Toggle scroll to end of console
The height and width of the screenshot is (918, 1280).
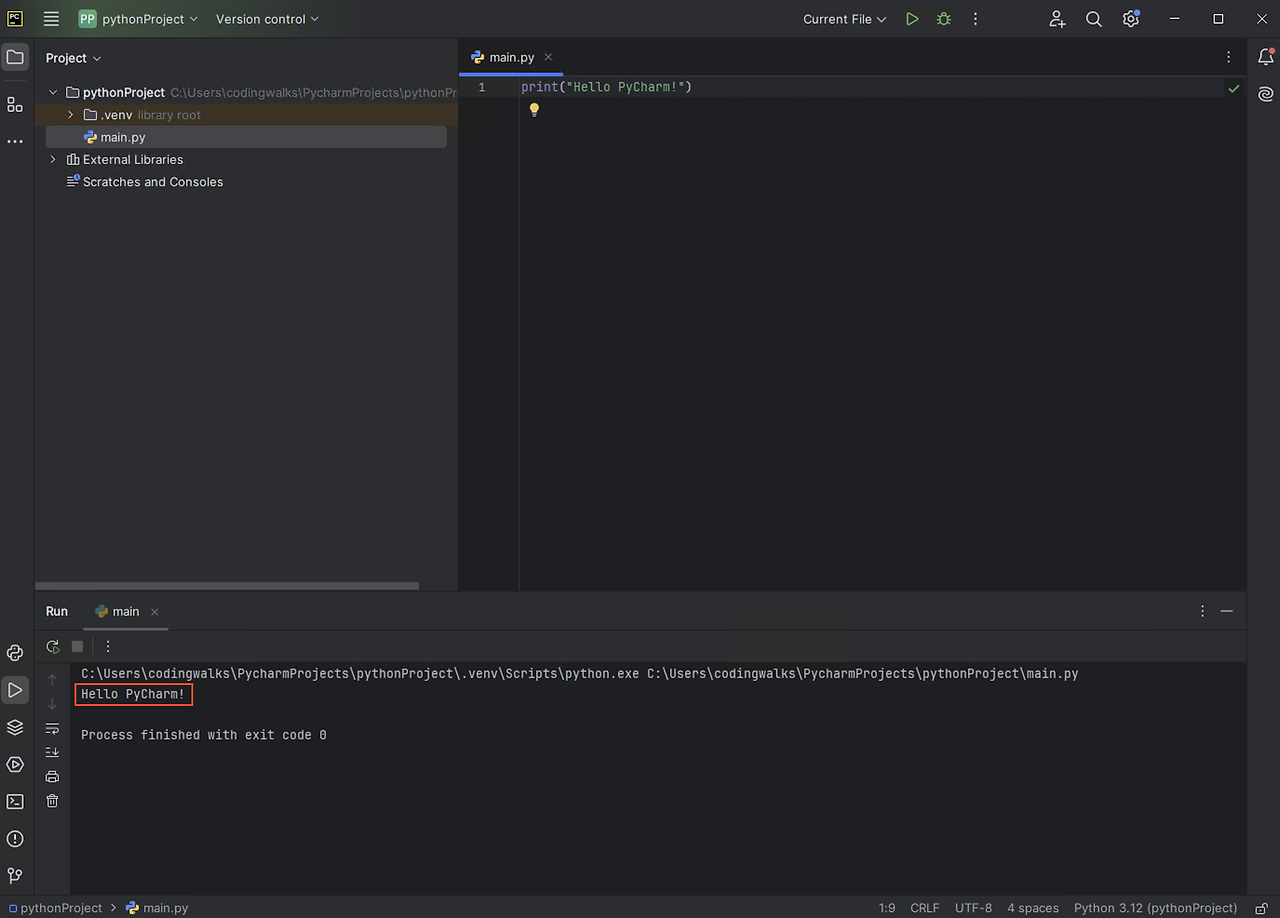tap(53, 752)
